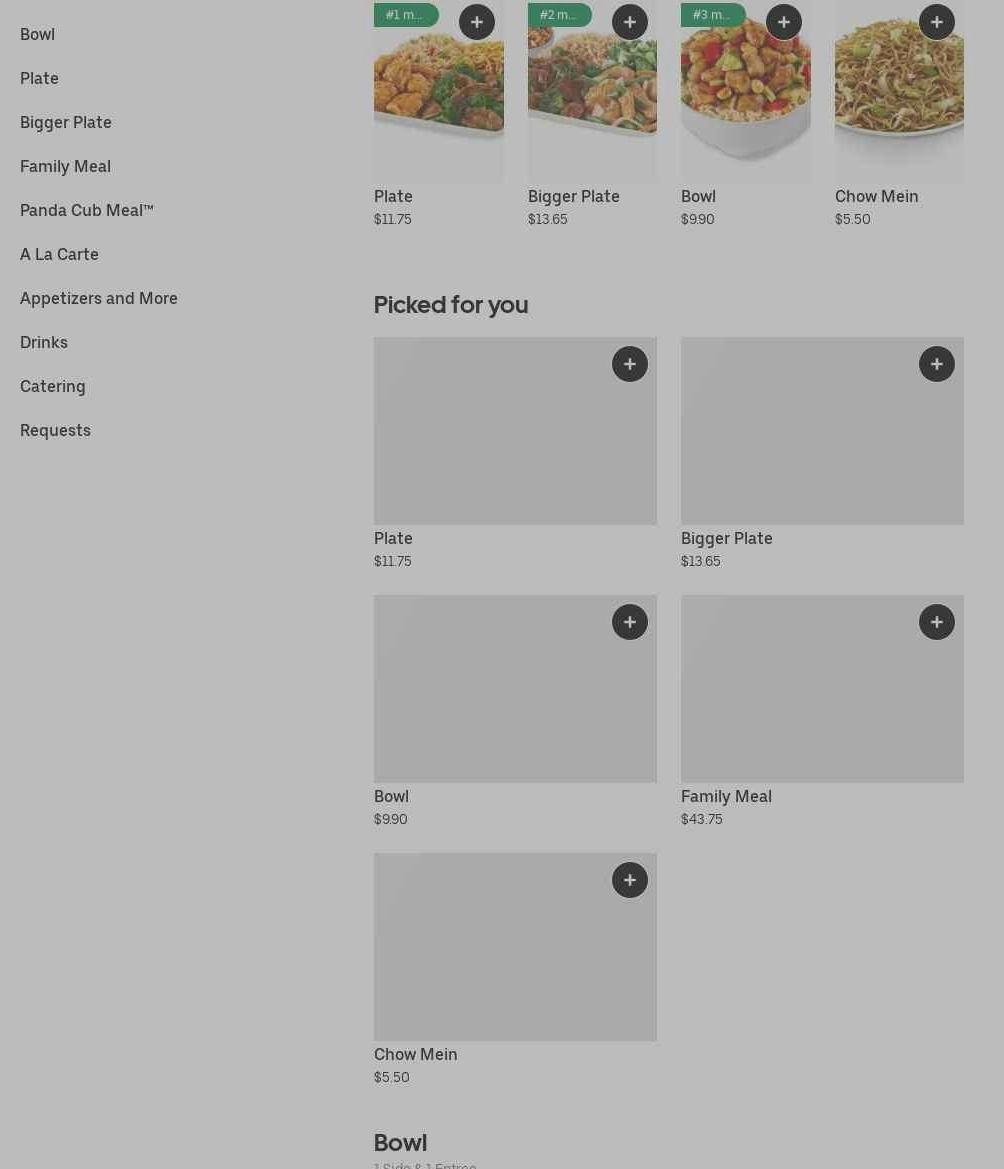Add Bigger Plate under Picked for you
This screenshot has width=1004, height=1169.
pos(937,364)
